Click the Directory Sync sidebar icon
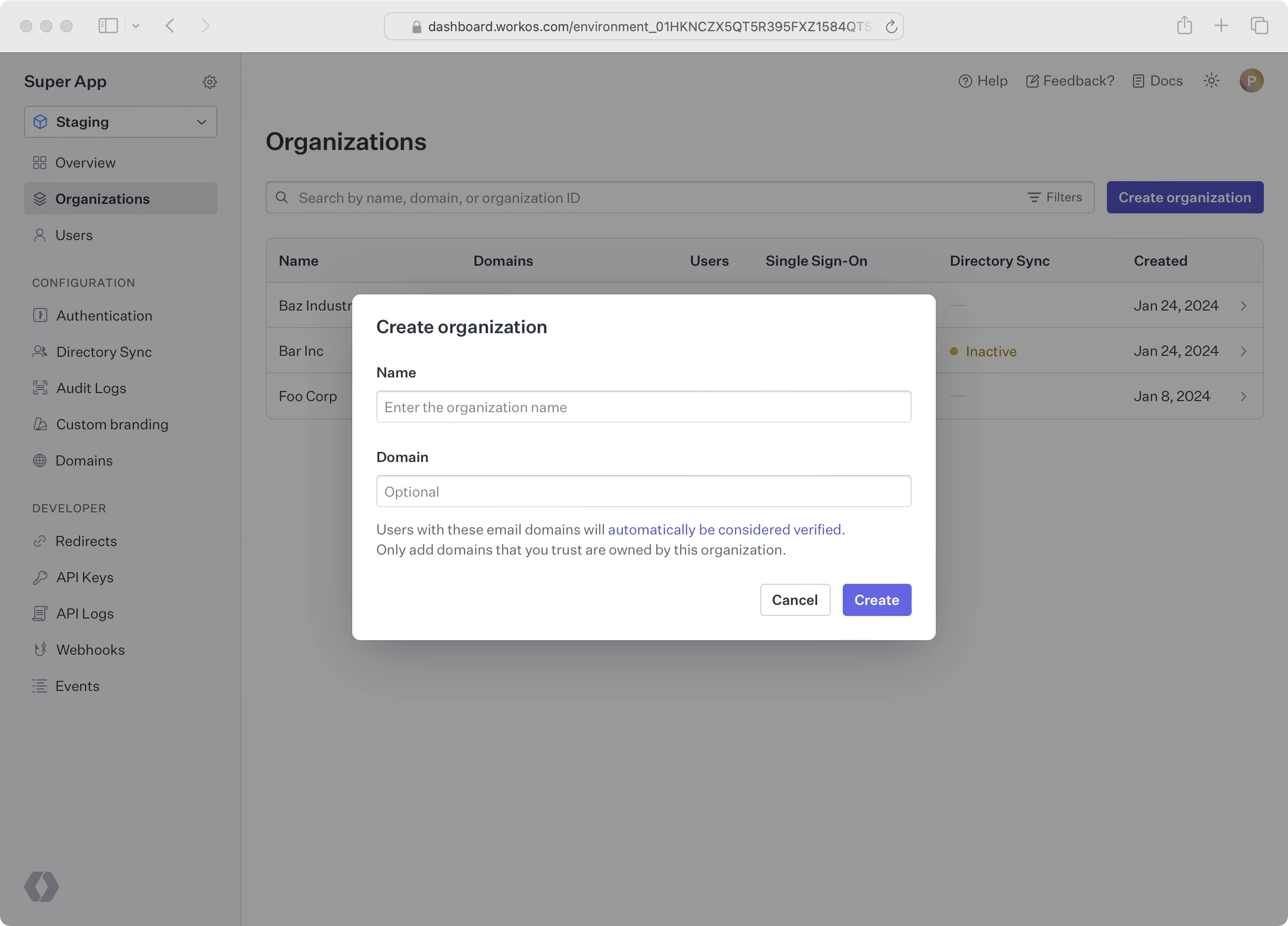The height and width of the screenshot is (926, 1288). pyautogui.click(x=40, y=352)
